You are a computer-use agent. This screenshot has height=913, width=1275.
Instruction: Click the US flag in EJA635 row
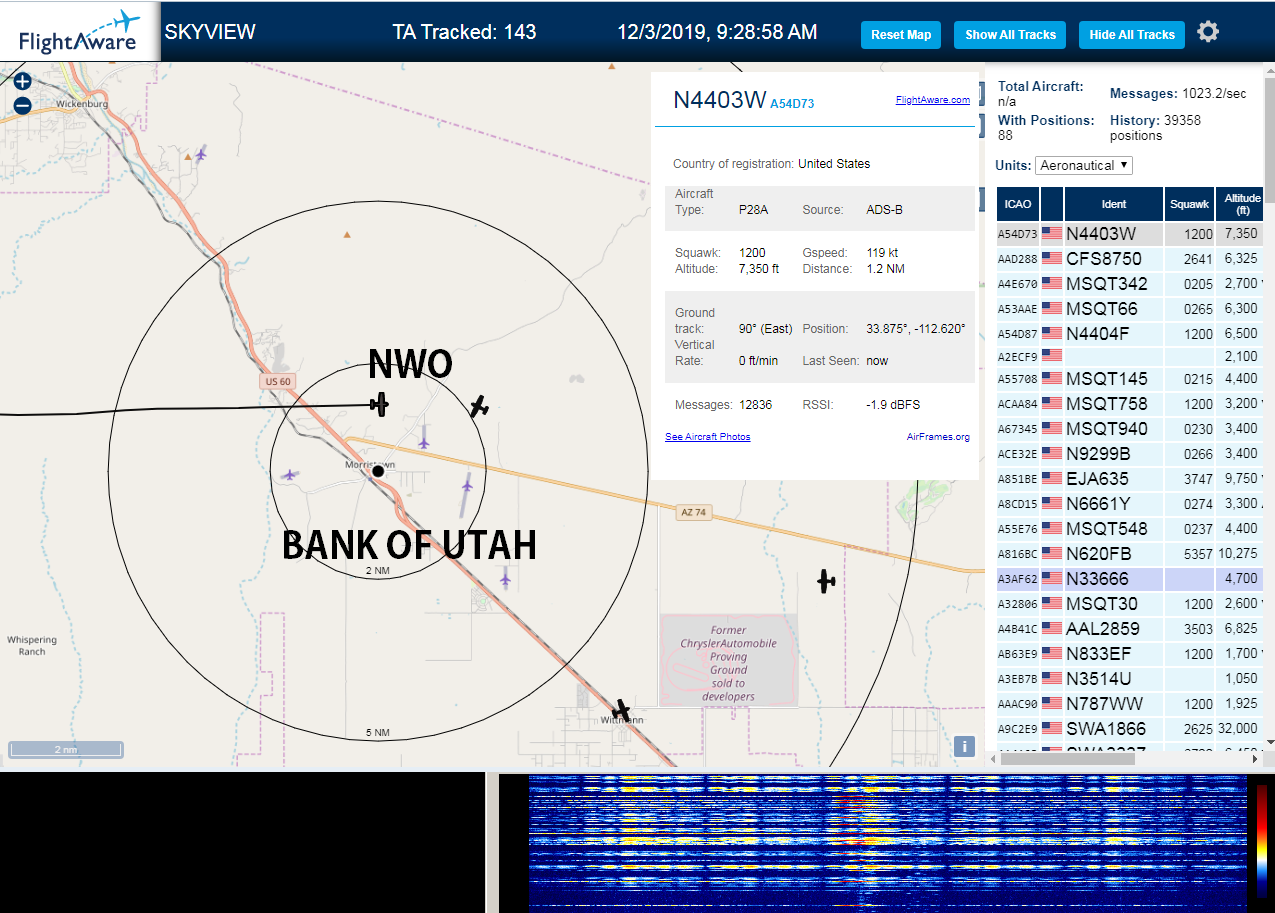tap(1051, 479)
